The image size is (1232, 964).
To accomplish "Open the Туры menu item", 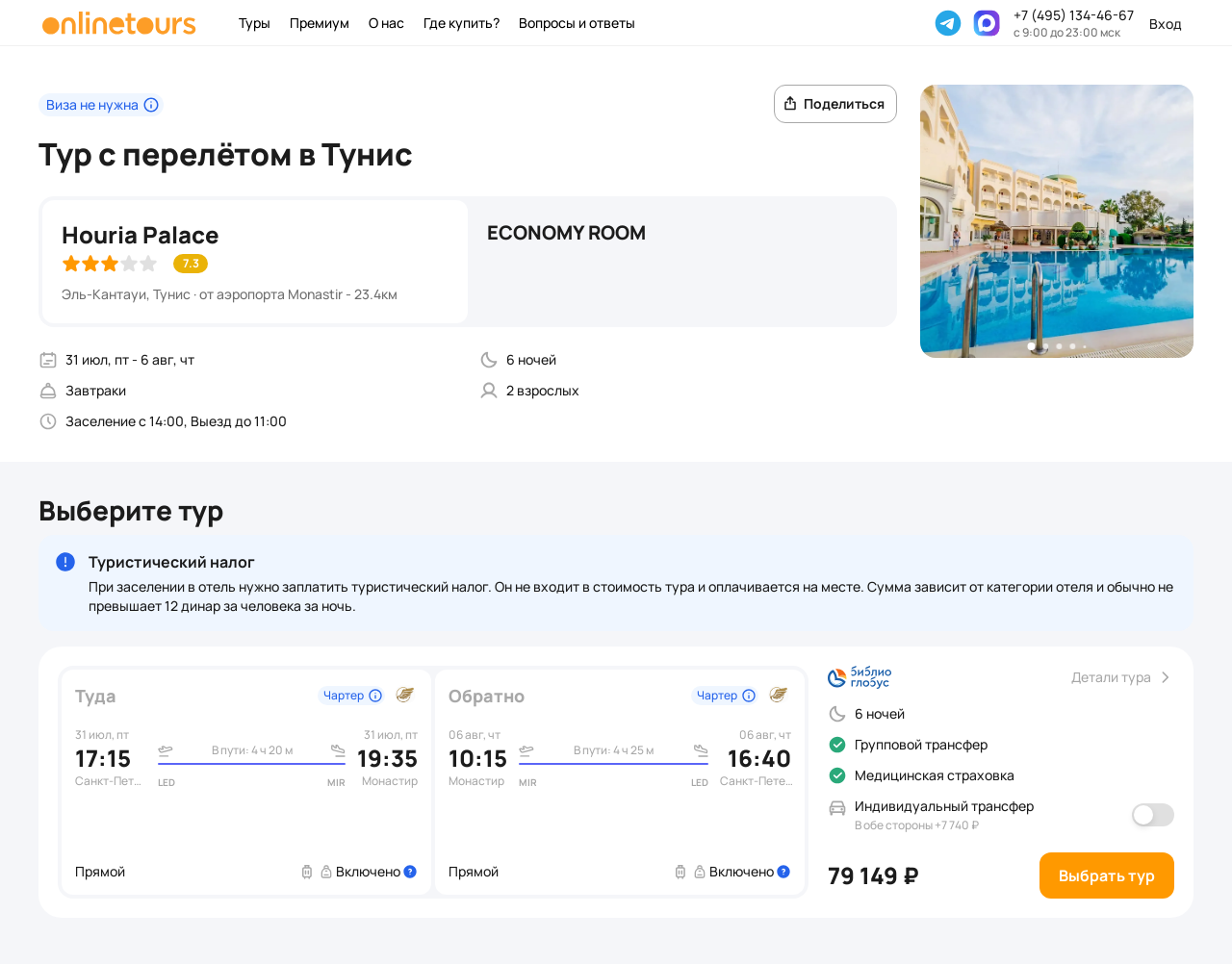I will click(254, 23).
